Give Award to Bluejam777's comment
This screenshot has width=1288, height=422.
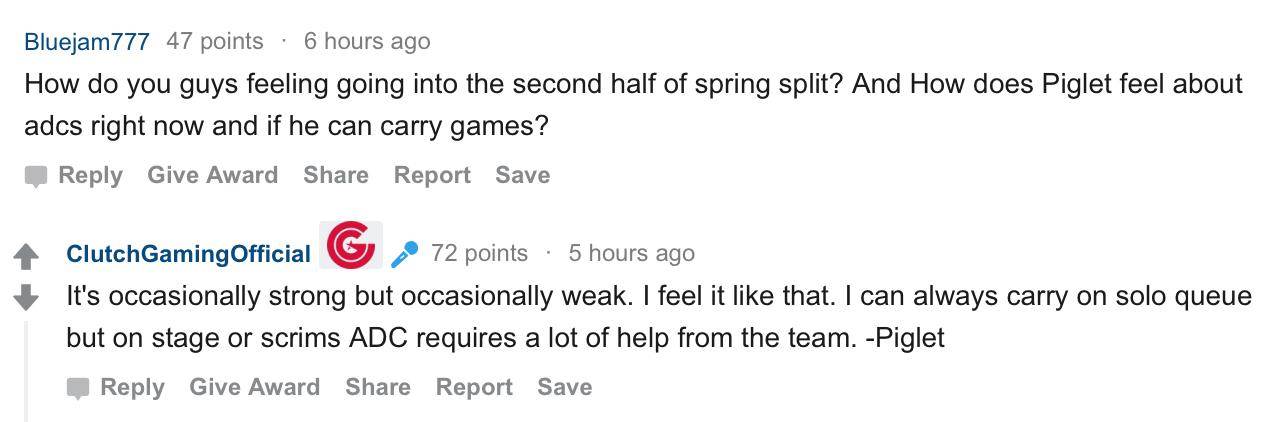coord(212,175)
